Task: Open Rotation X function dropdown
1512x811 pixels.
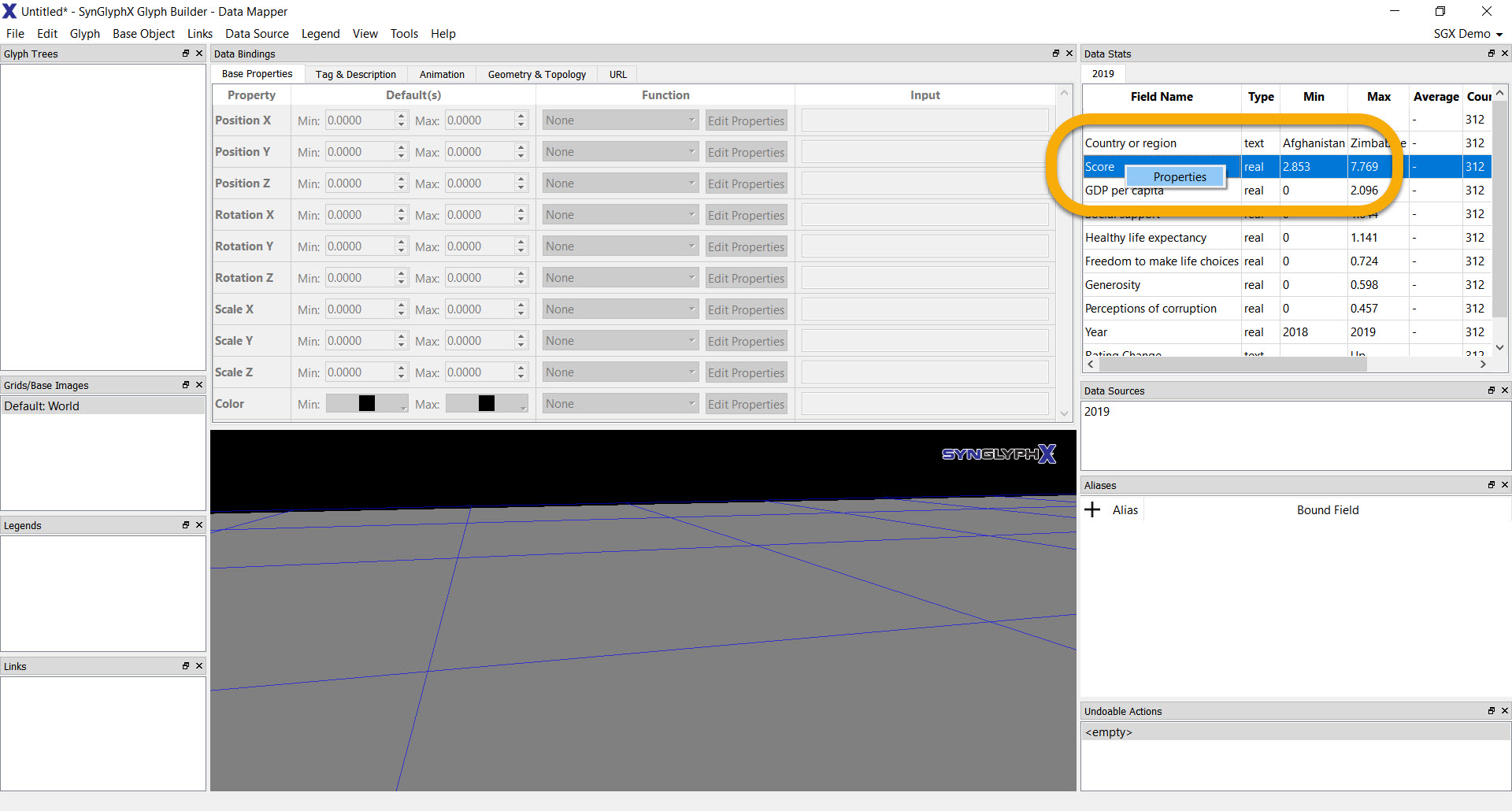Action: 621,215
